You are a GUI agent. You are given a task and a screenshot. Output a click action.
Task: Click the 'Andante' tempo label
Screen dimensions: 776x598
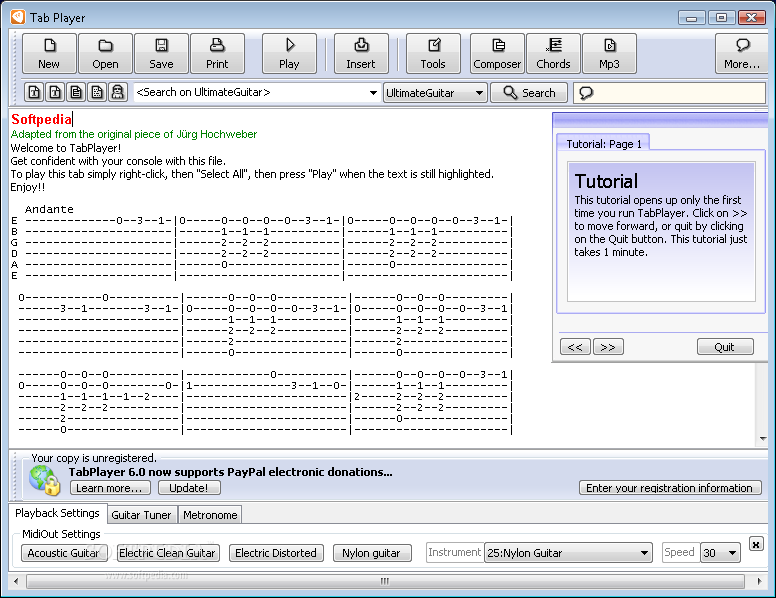point(49,209)
